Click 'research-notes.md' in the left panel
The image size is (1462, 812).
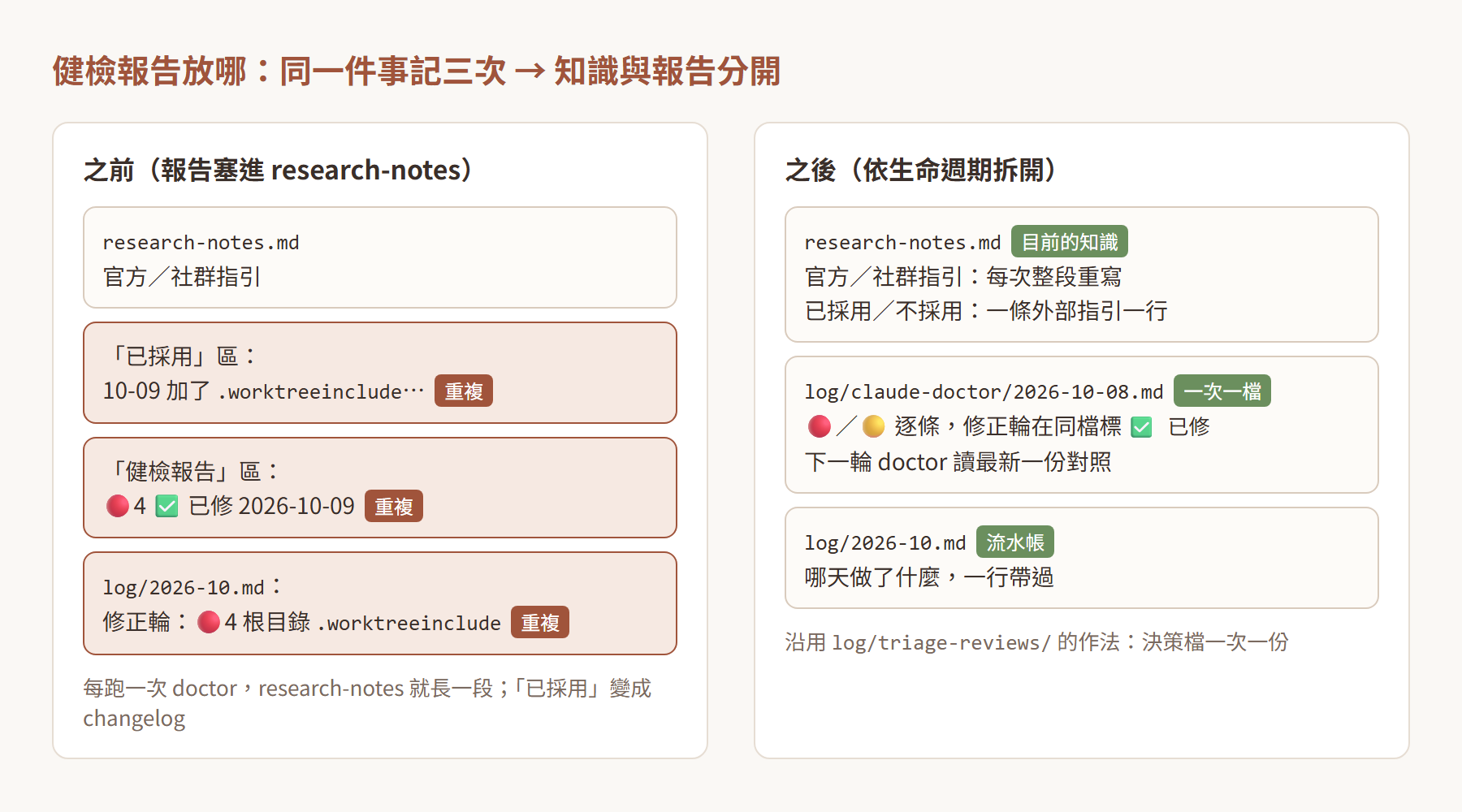tap(201, 242)
